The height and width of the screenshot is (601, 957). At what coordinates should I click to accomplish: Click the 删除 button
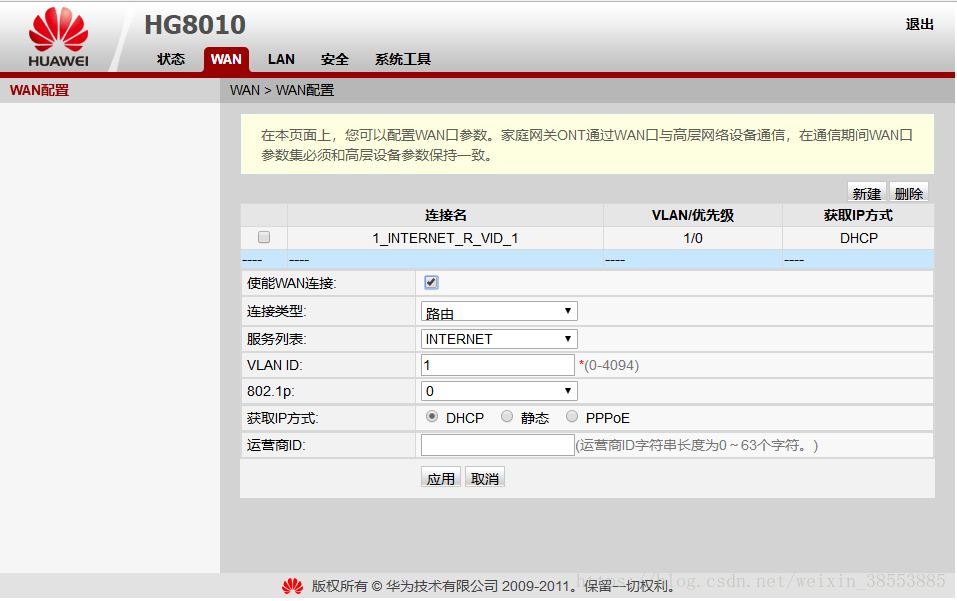coord(909,193)
